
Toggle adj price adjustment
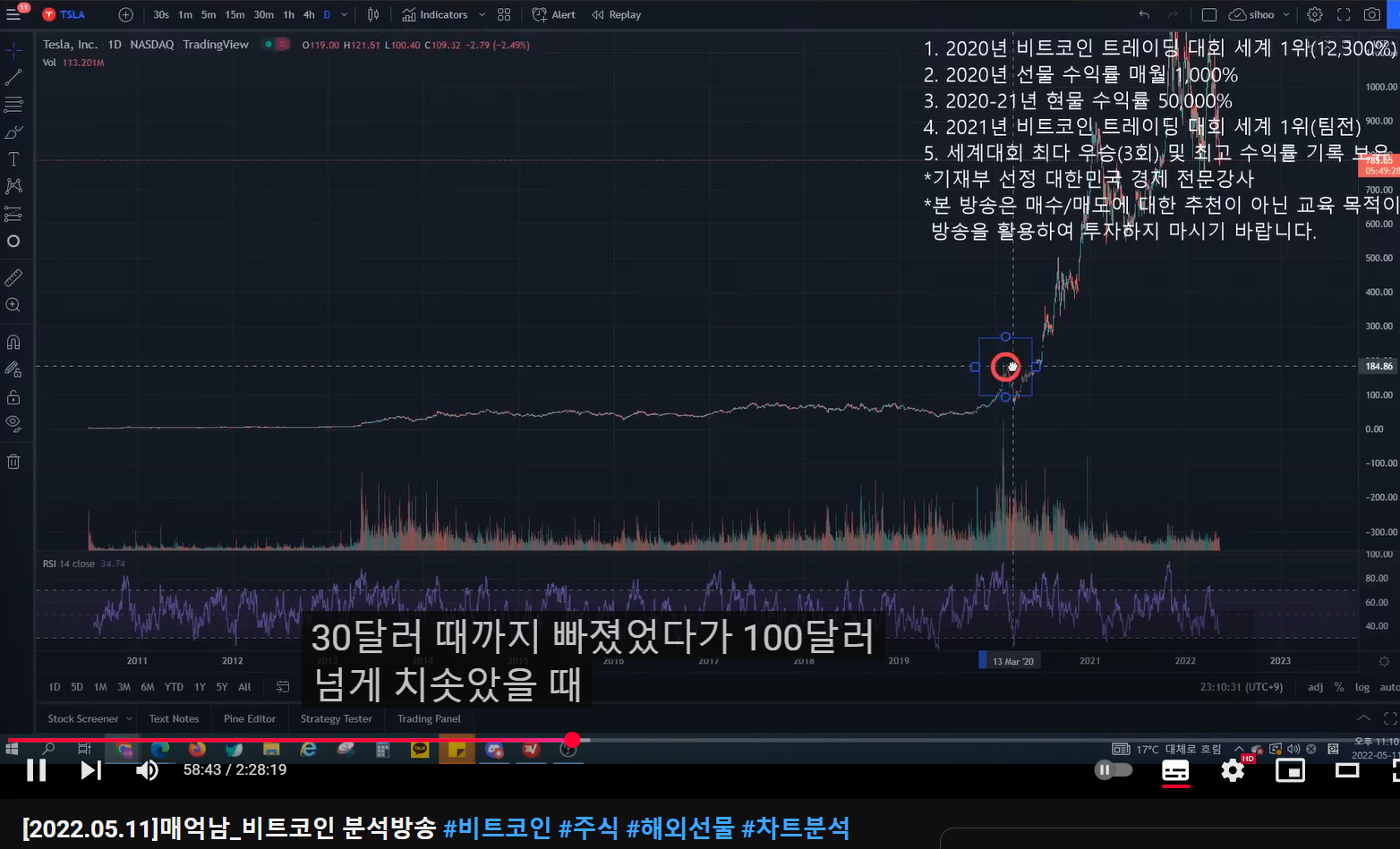[x=1315, y=687]
